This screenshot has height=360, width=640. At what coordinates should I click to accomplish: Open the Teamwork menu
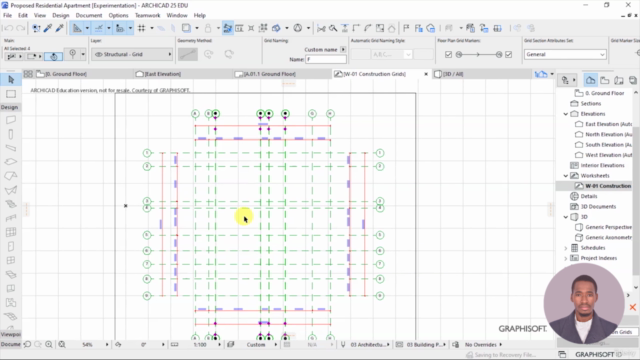(147, 15)
